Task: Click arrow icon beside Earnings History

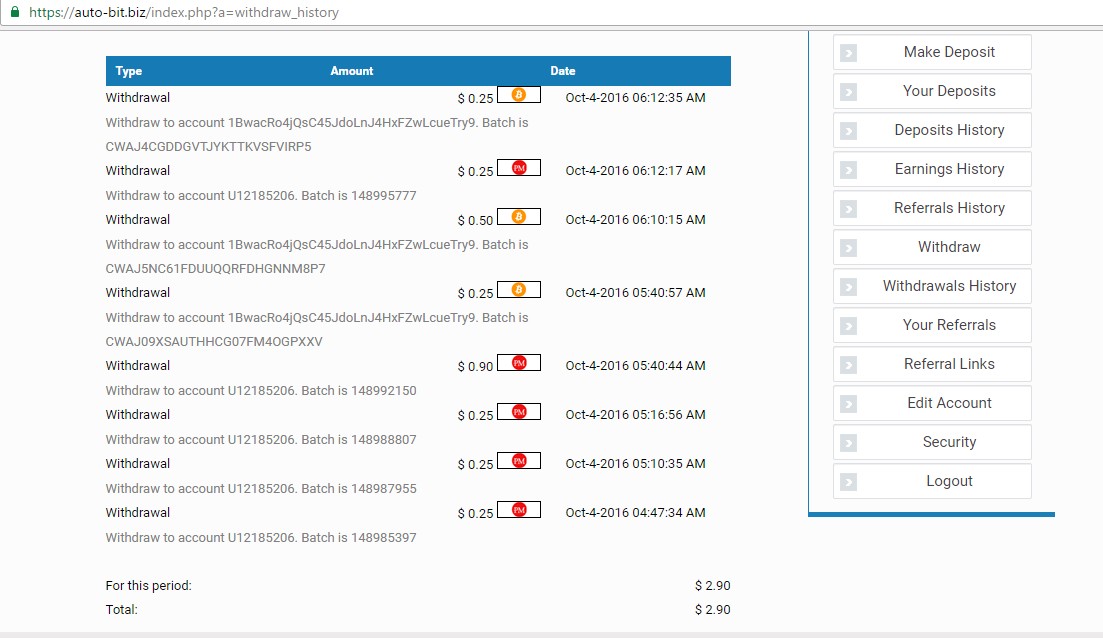Action: pos(848,170)
